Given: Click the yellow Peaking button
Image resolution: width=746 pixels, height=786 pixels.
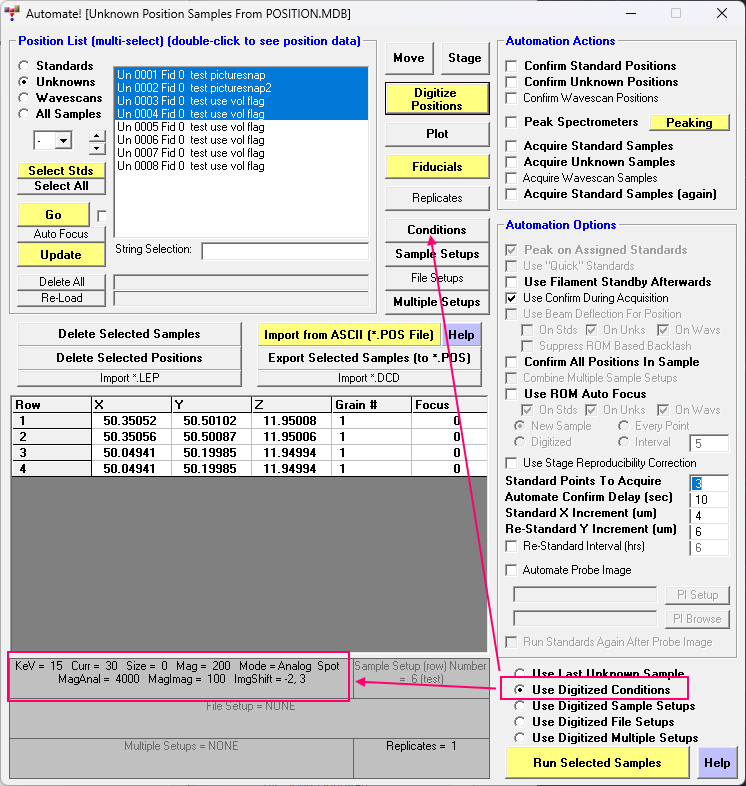Looking at the screenshot, I should tap(689, 122).
